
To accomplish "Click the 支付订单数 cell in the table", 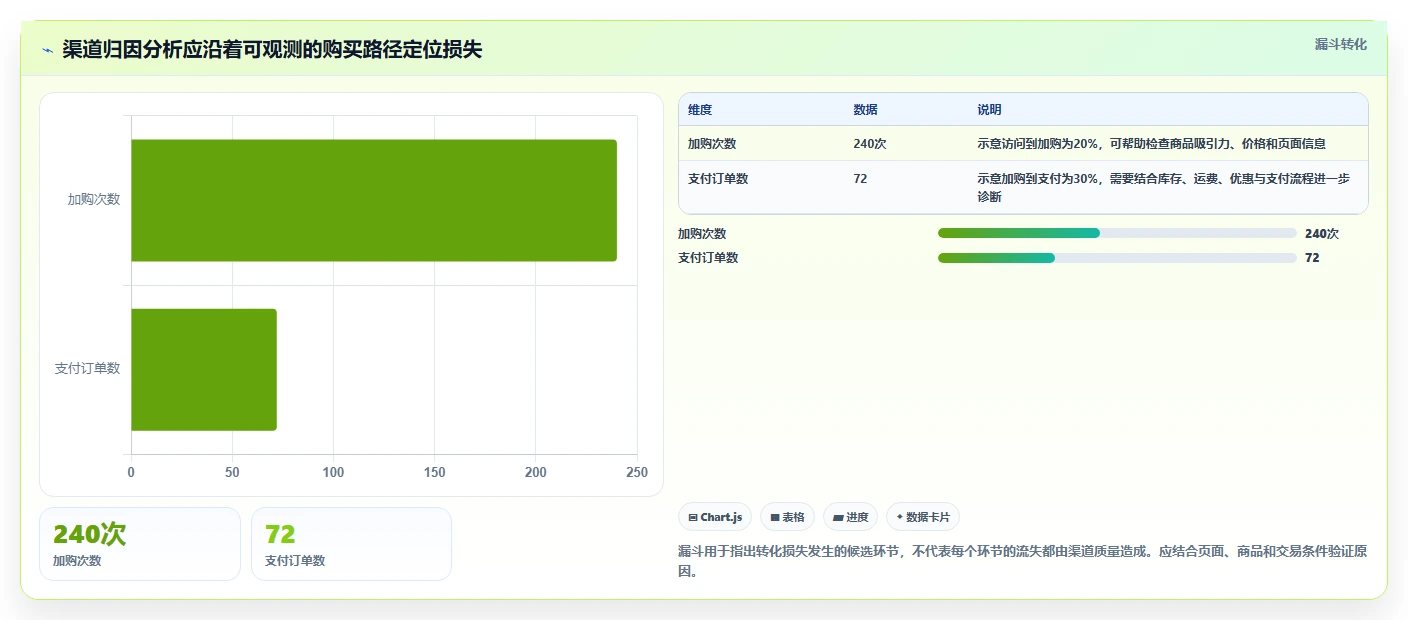I will [718, 178].
